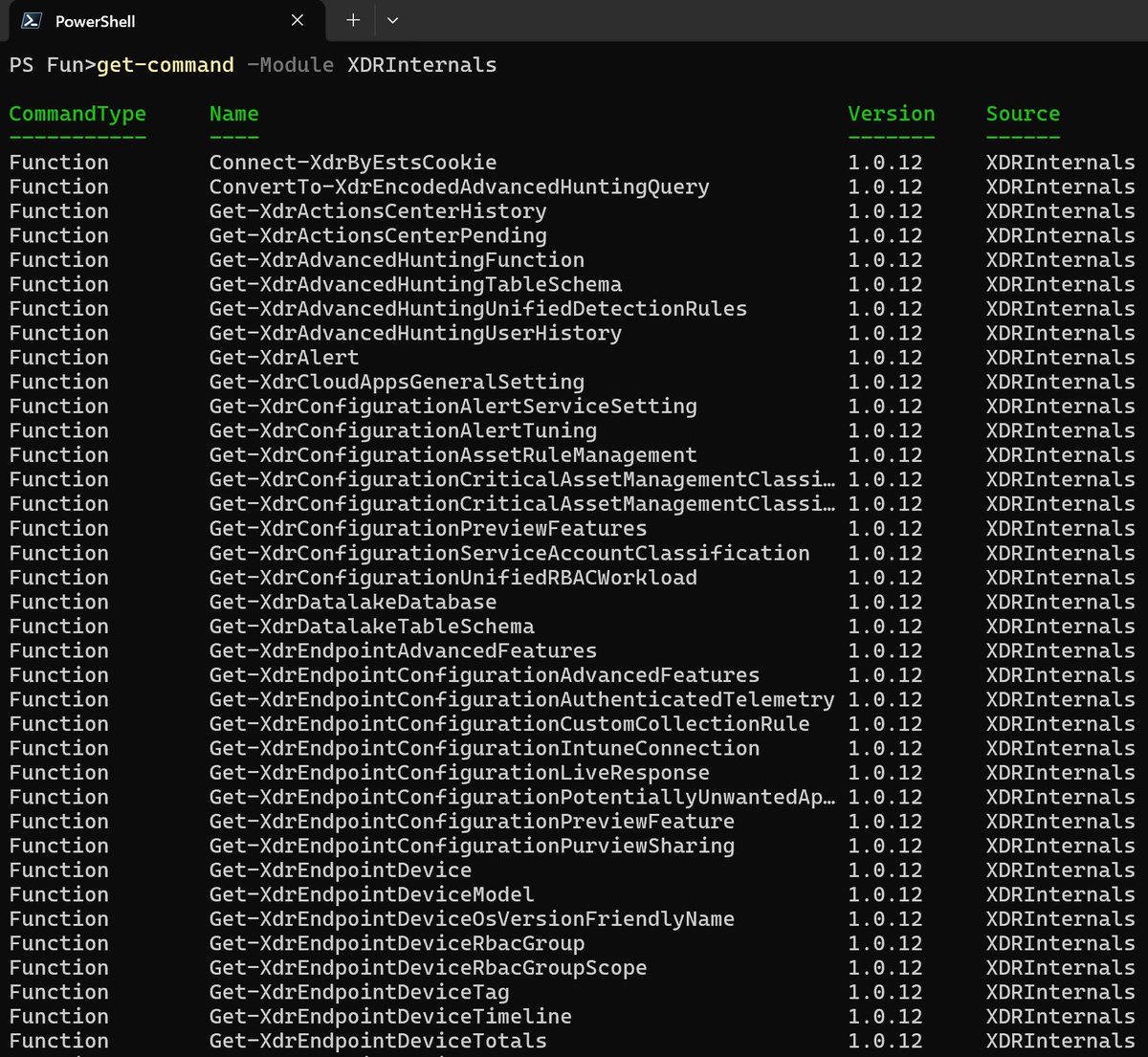Click Get-XdrEndpointConfigurationLiveResponse entry
This screenshot has width=1148, height=1057.
[x=459, y=773]
